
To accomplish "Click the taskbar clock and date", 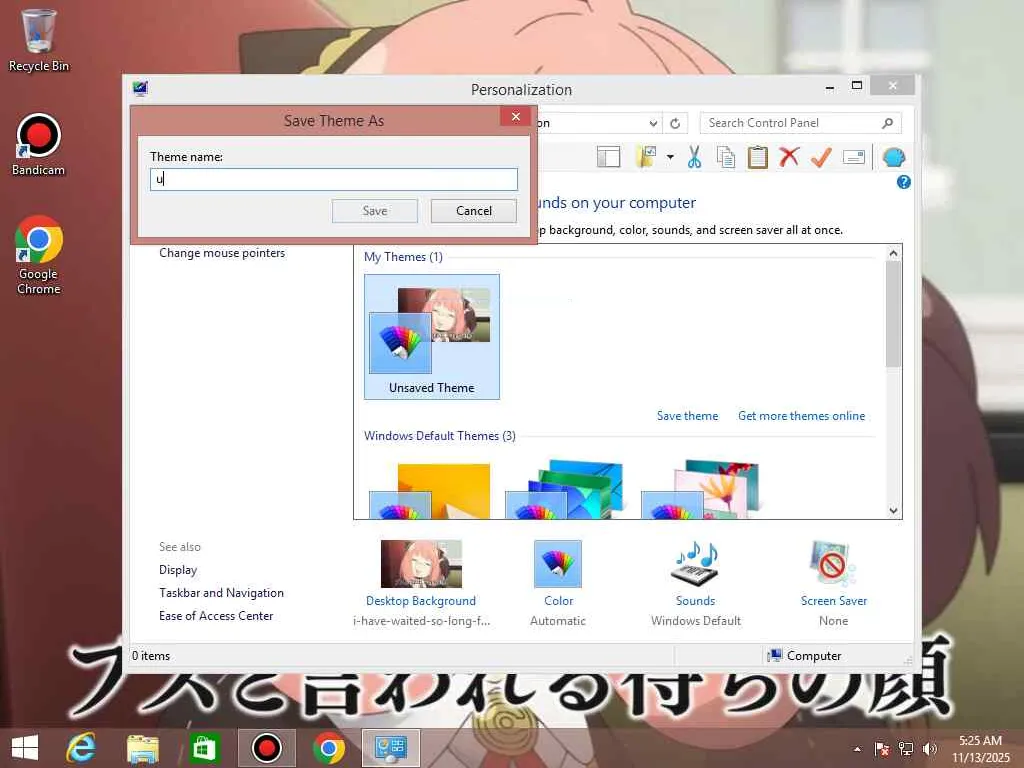I will [980, 749].
